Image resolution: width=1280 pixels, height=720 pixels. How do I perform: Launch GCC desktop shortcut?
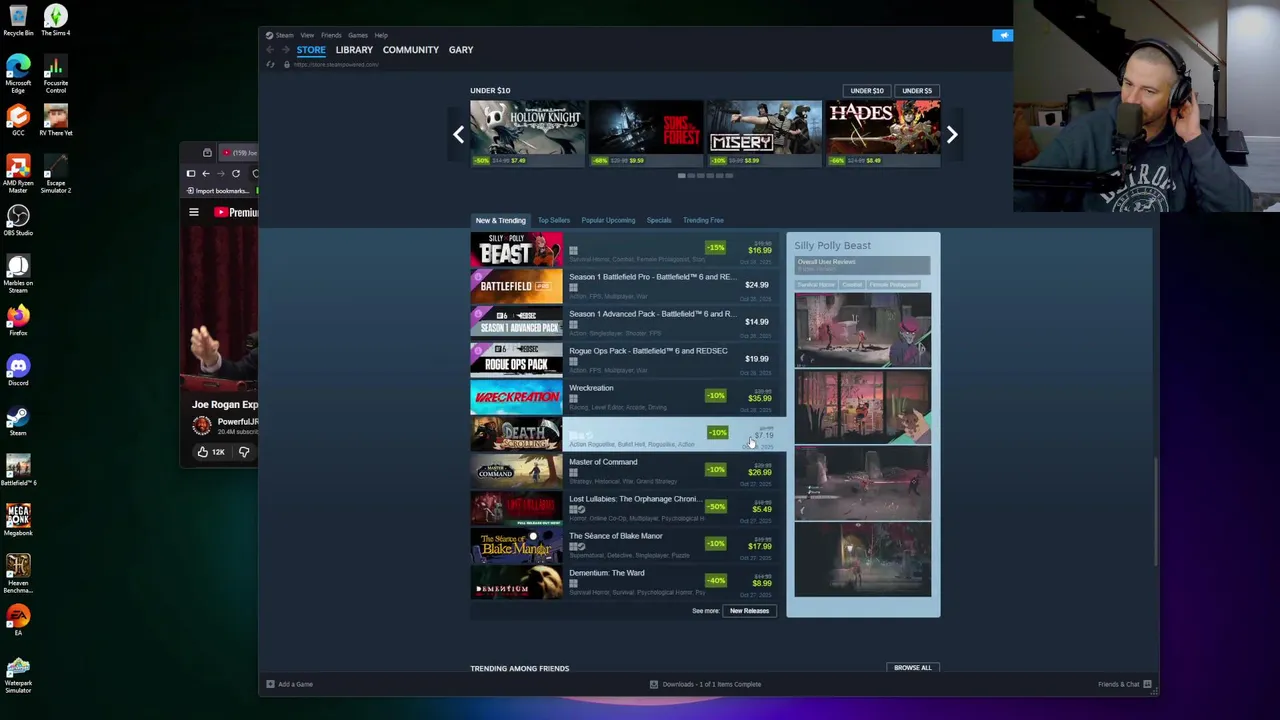point(18,120)
